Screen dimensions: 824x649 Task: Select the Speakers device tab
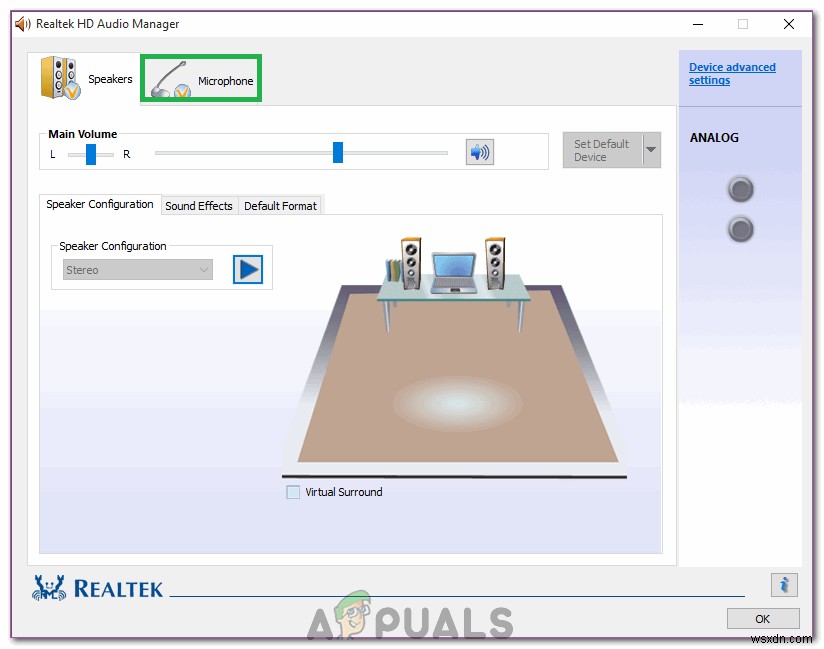87,78
